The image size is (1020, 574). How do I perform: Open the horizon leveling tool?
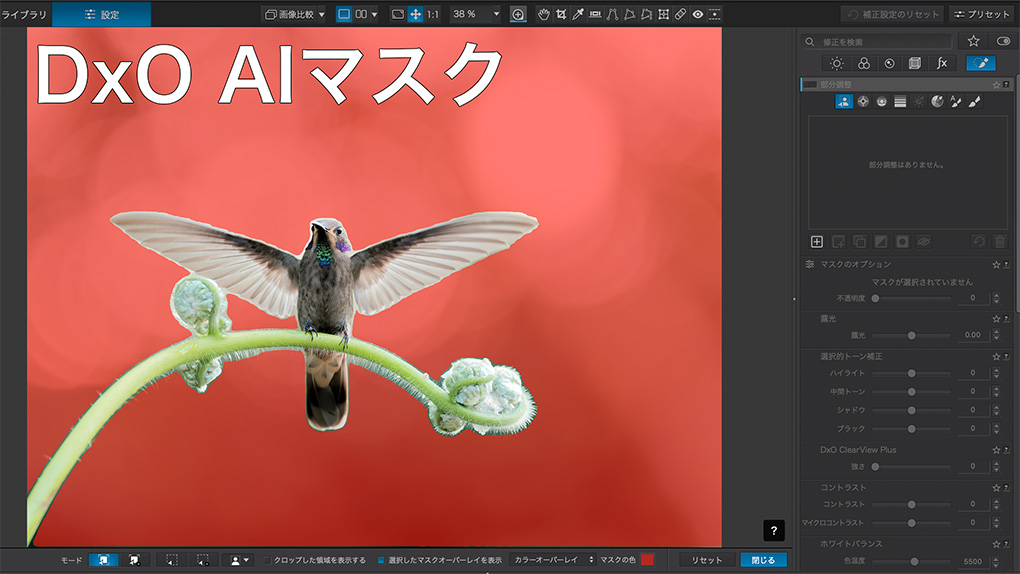[x=595, y=14]
